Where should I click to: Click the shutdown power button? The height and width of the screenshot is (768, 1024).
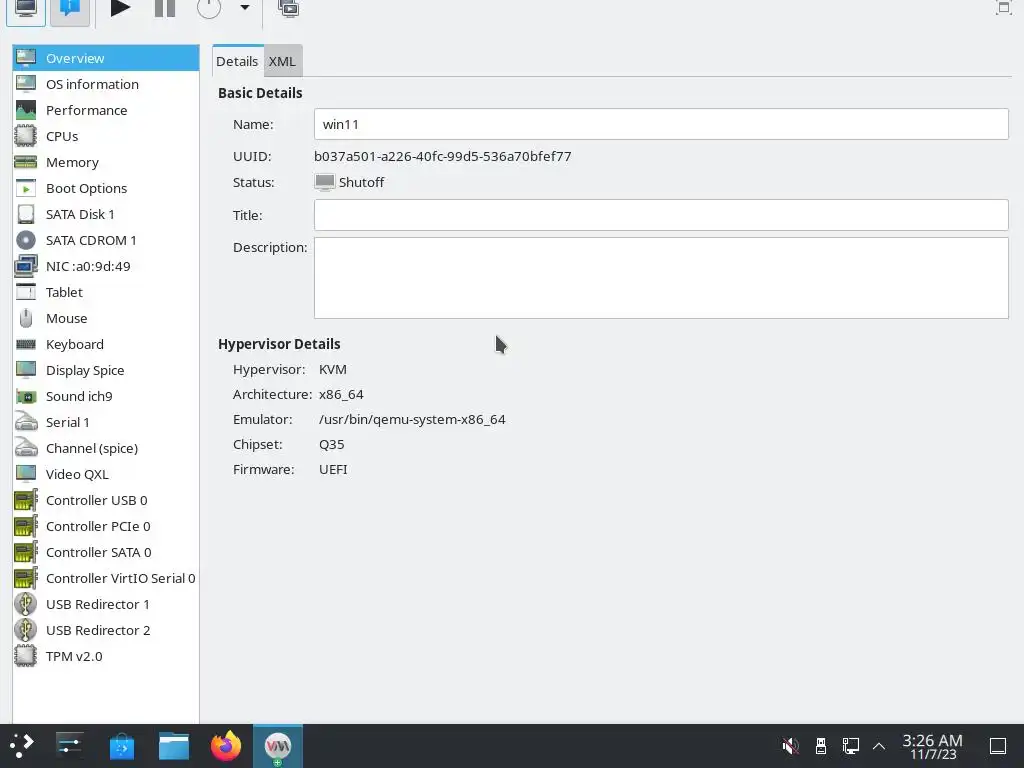point(209,8)
